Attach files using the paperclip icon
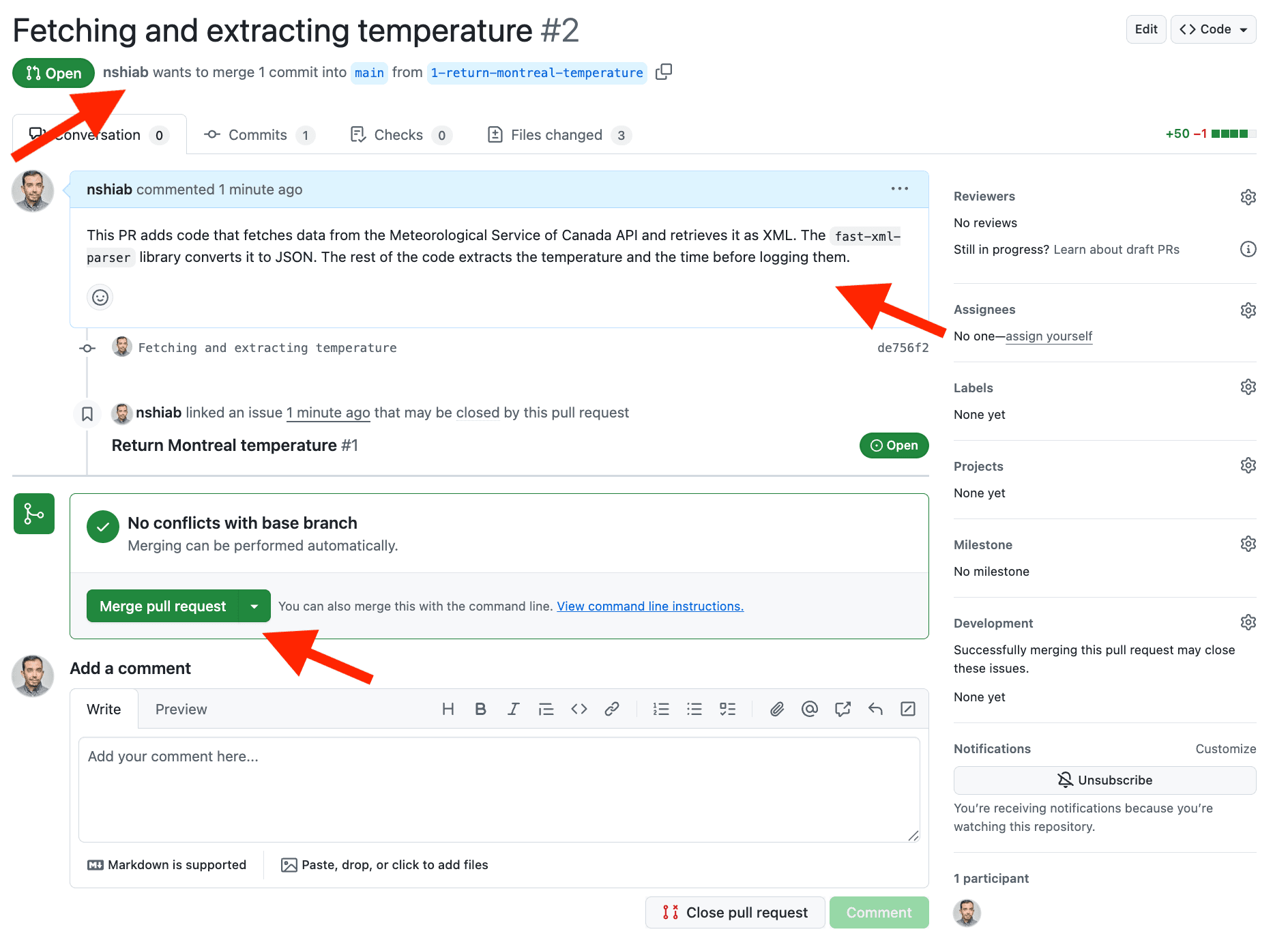 [776, 709]
